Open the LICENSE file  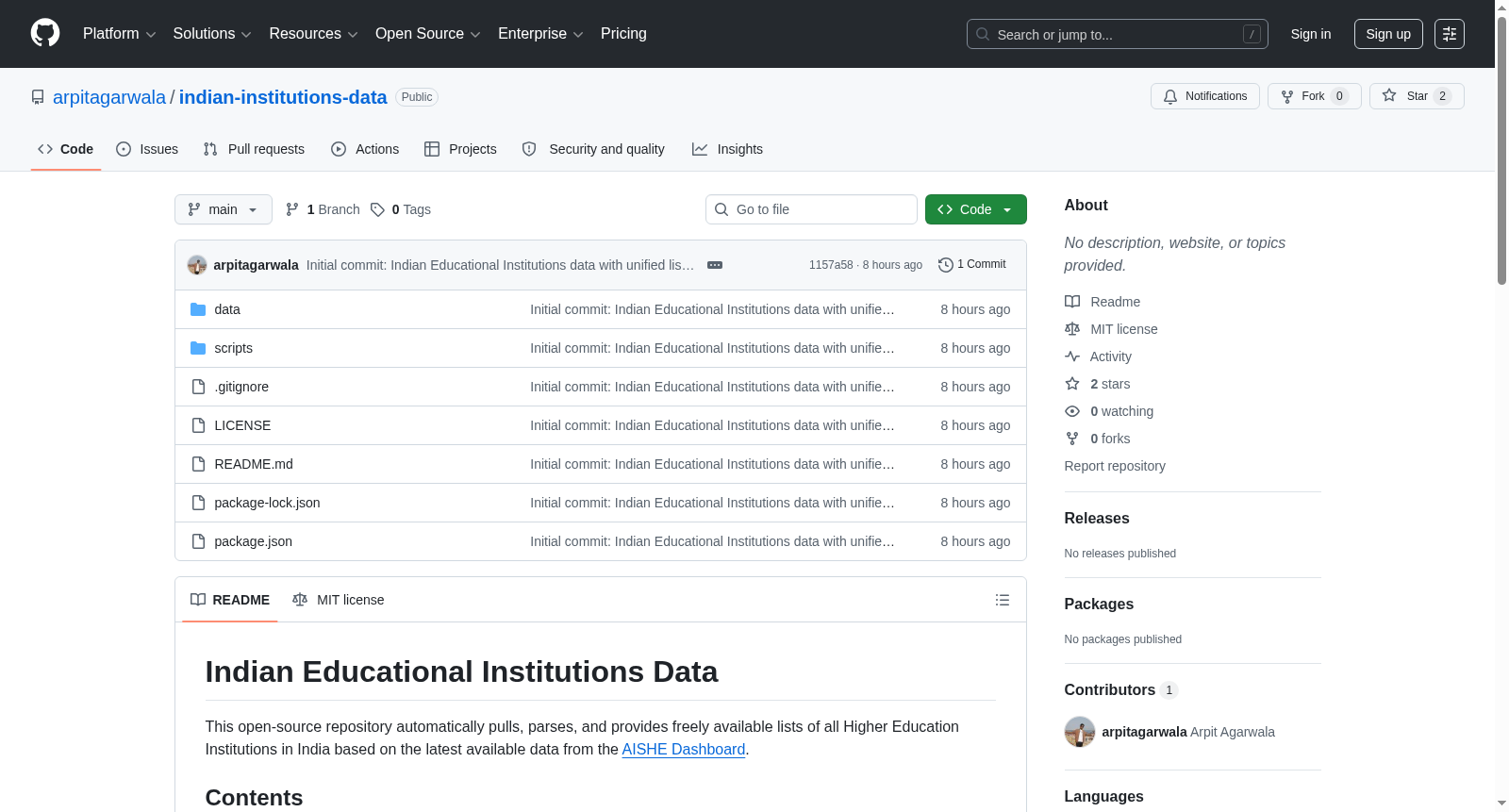242,425
